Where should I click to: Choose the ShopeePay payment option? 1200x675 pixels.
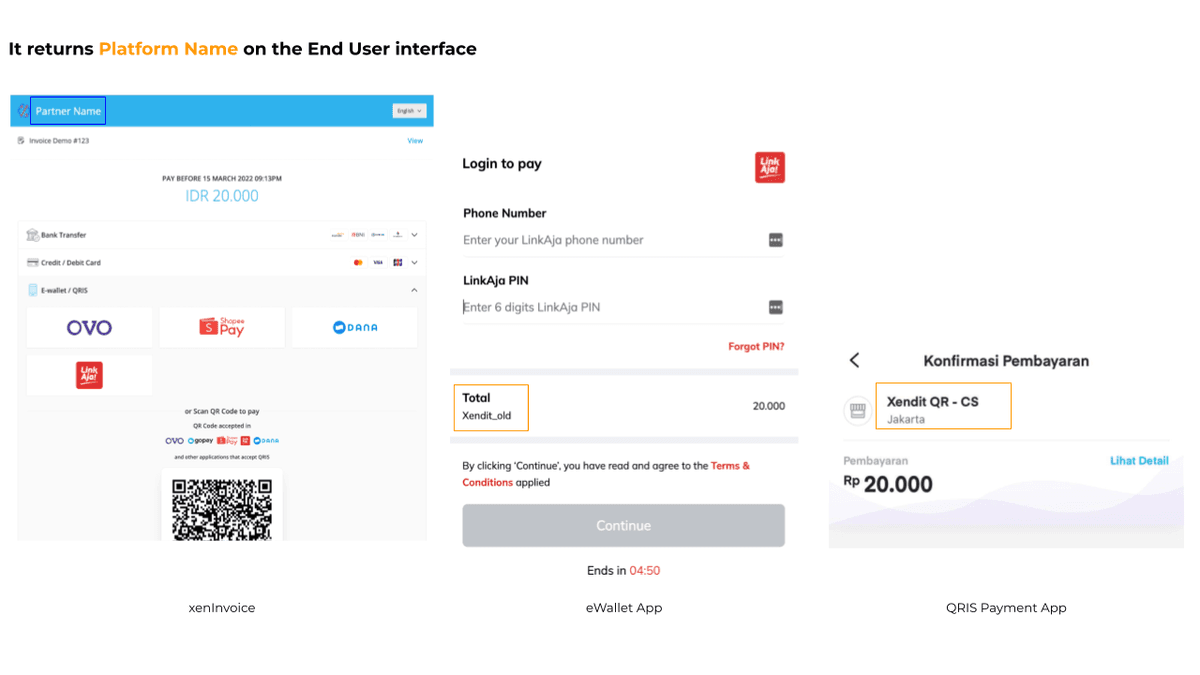(222, 327)
